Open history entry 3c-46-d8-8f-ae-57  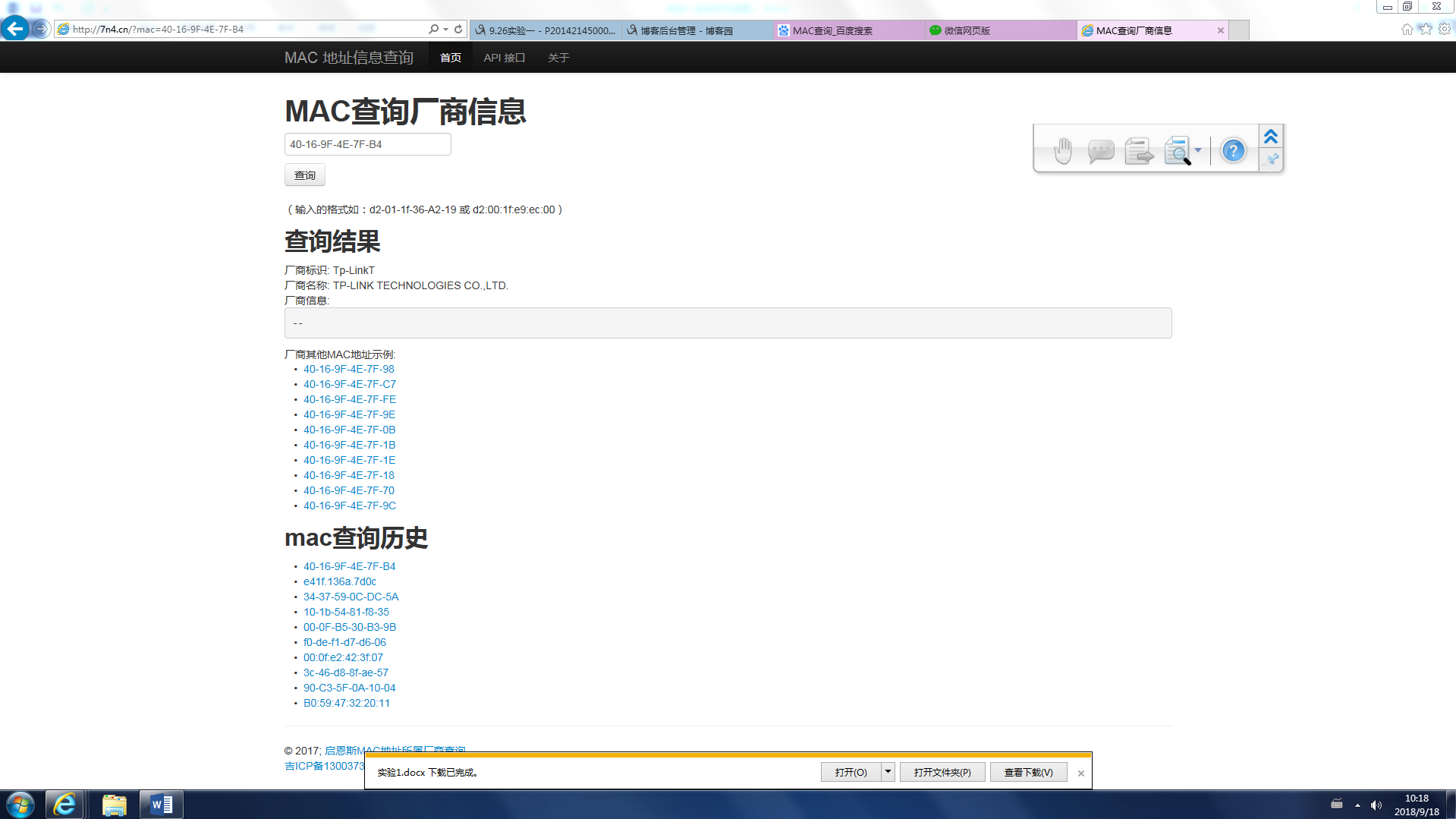coord(346,673)
